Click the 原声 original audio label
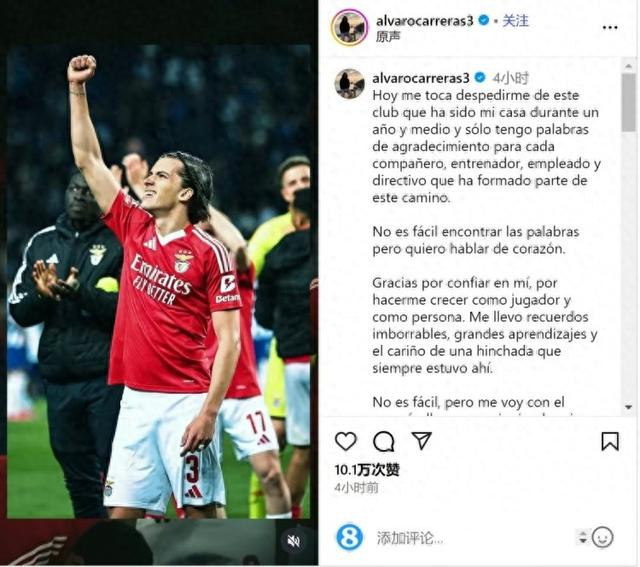640x567 pixels. [x=388, y=36]
